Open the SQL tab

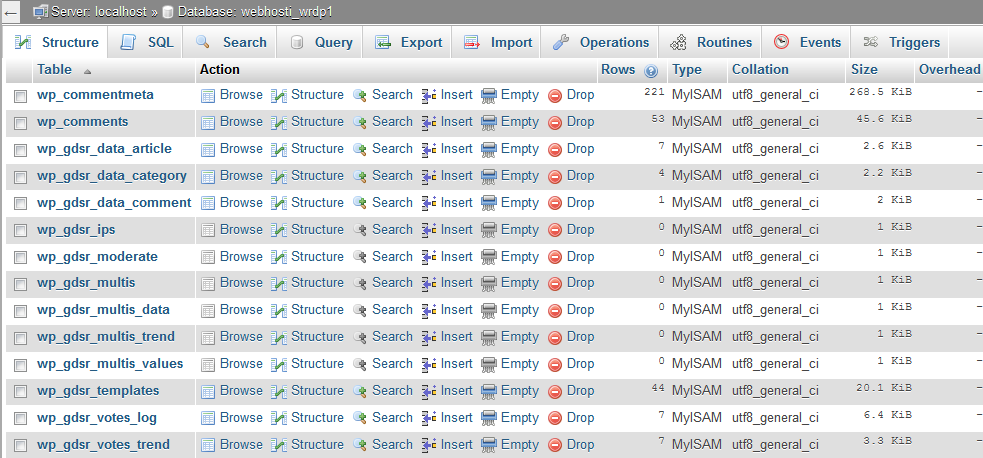coord(148,43)
